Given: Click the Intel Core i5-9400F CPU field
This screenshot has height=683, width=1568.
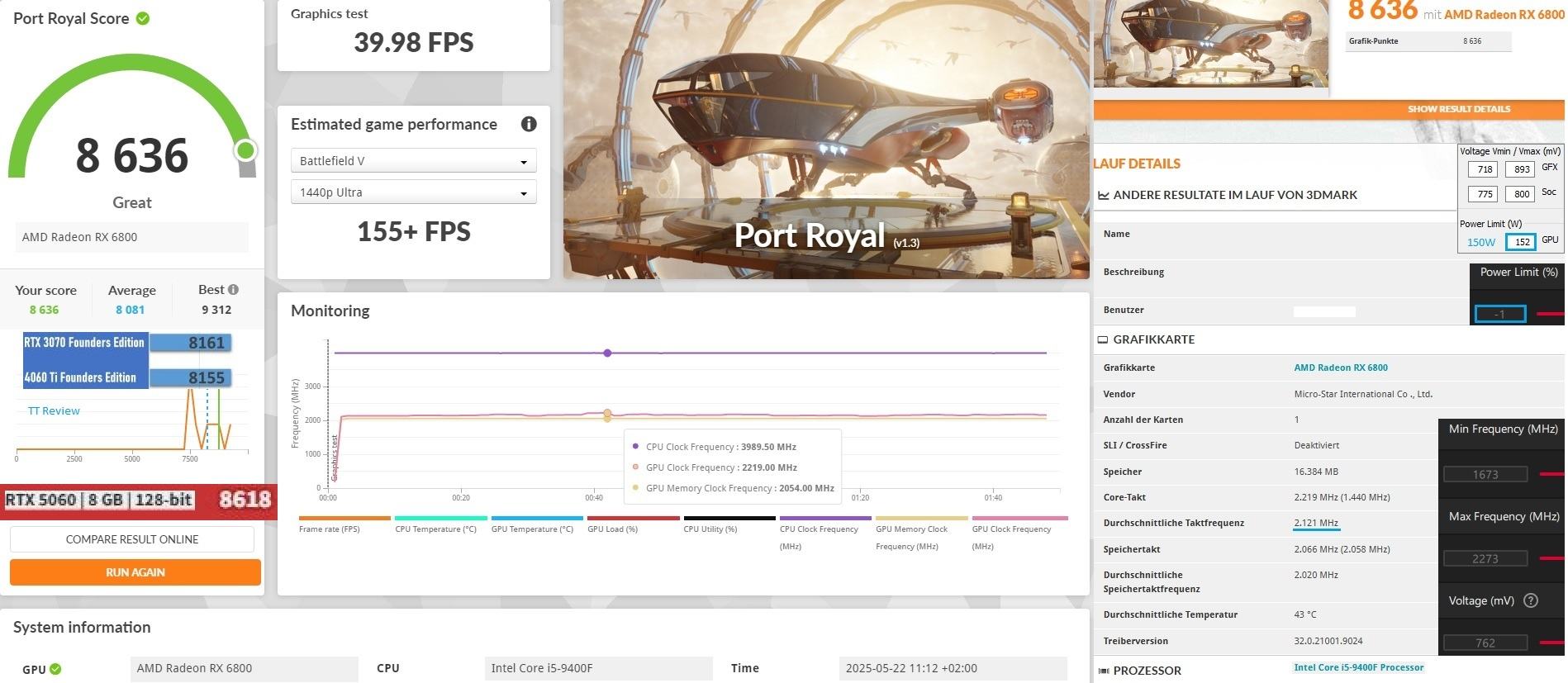Looking at the screenshot, I should click(598, 668).
